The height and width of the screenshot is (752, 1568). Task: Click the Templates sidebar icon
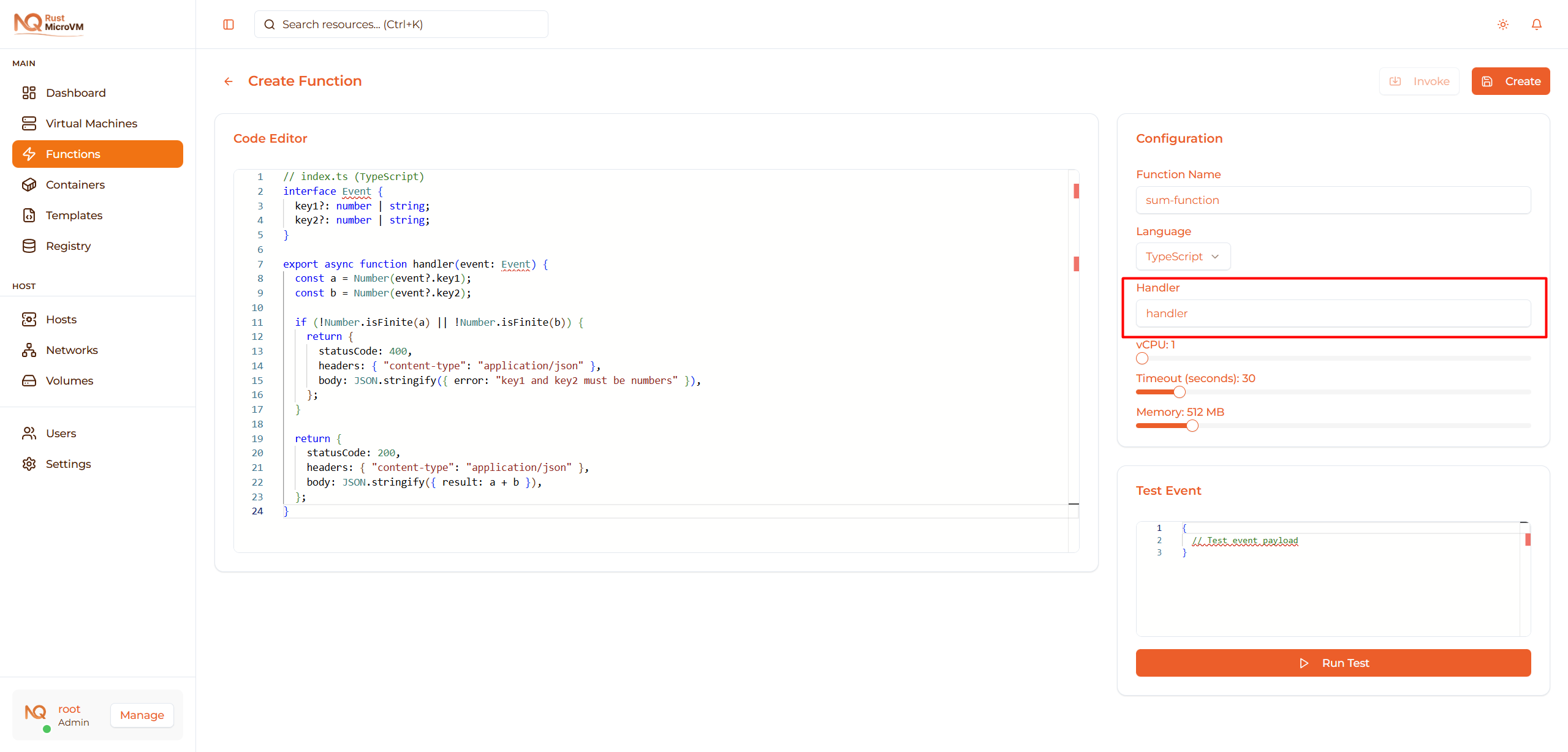pyautogui.click(x=29, y=215)
